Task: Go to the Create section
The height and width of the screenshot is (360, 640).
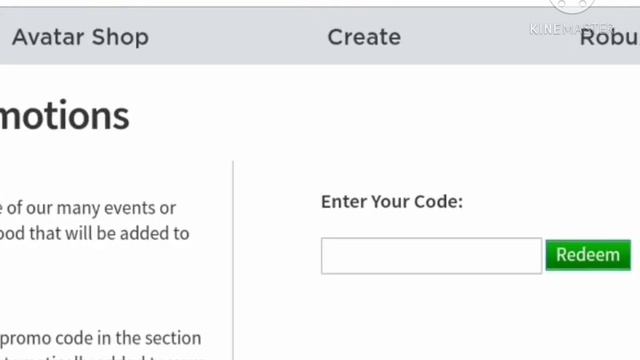Action: coord(364,37)
